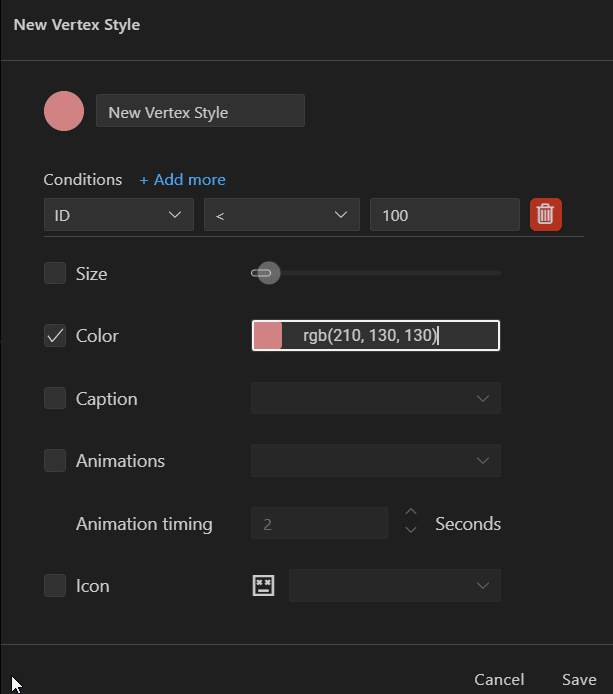Expand the Animations dropdown
Viewport: 613px width, 694px height.
click(x=375, y=461)
